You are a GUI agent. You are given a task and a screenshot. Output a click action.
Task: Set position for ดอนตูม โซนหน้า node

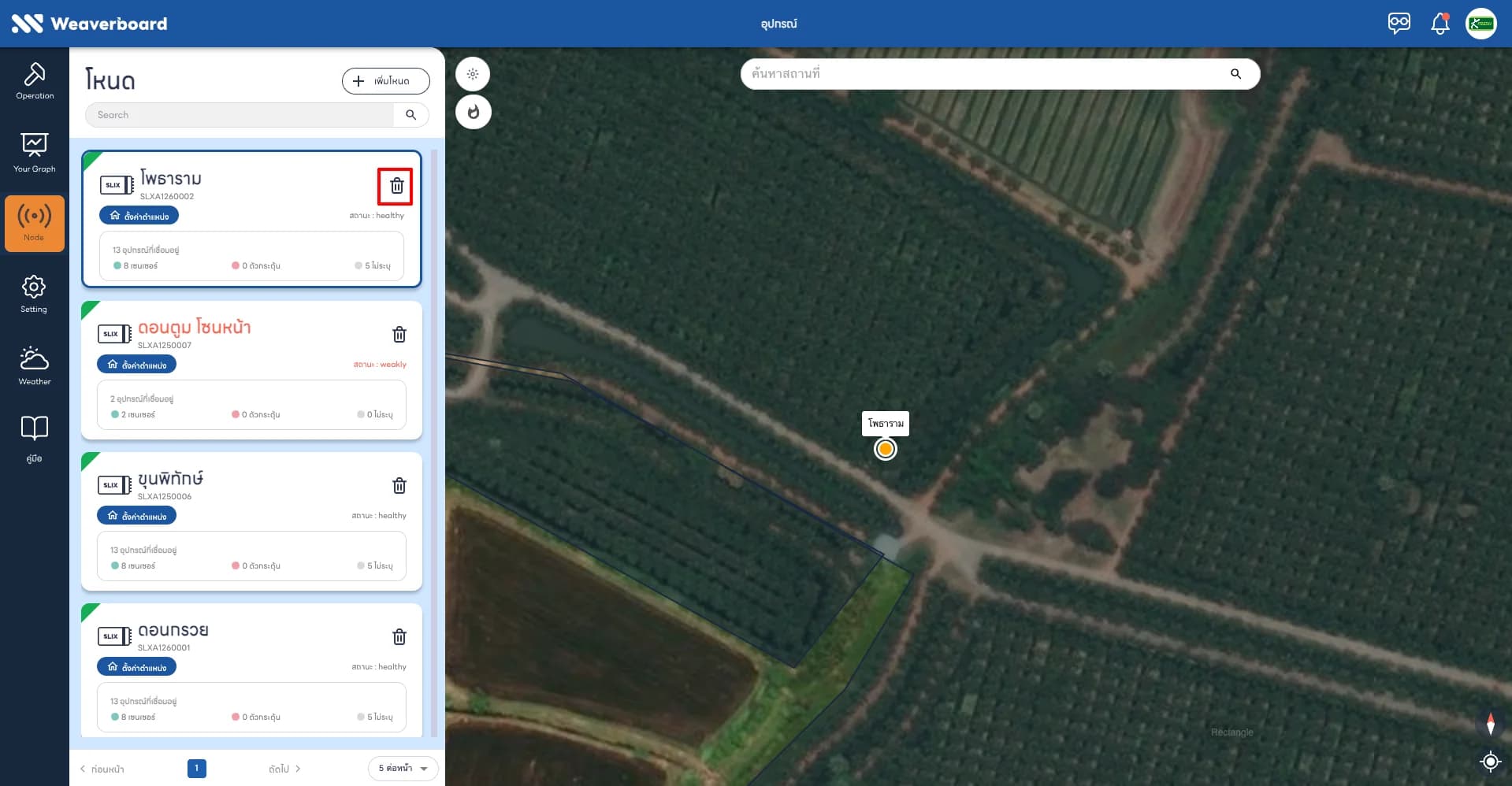[137, 365]
